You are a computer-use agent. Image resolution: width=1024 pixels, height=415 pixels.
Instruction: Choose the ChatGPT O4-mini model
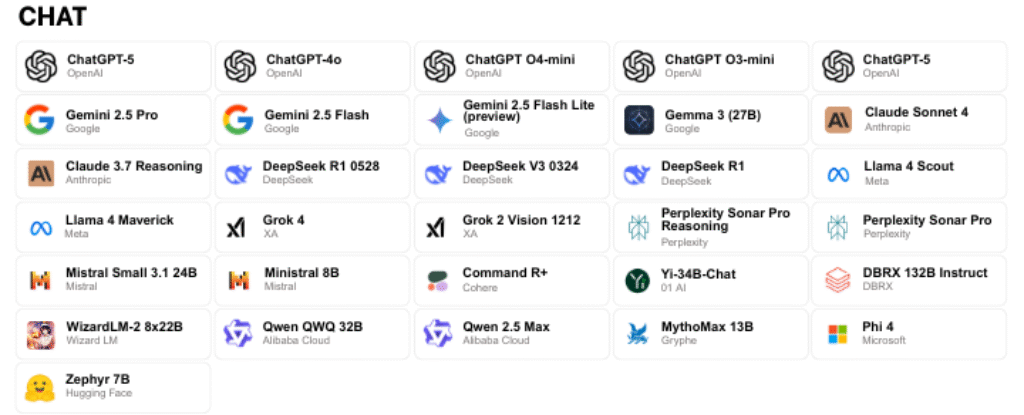tap(511, 66)
